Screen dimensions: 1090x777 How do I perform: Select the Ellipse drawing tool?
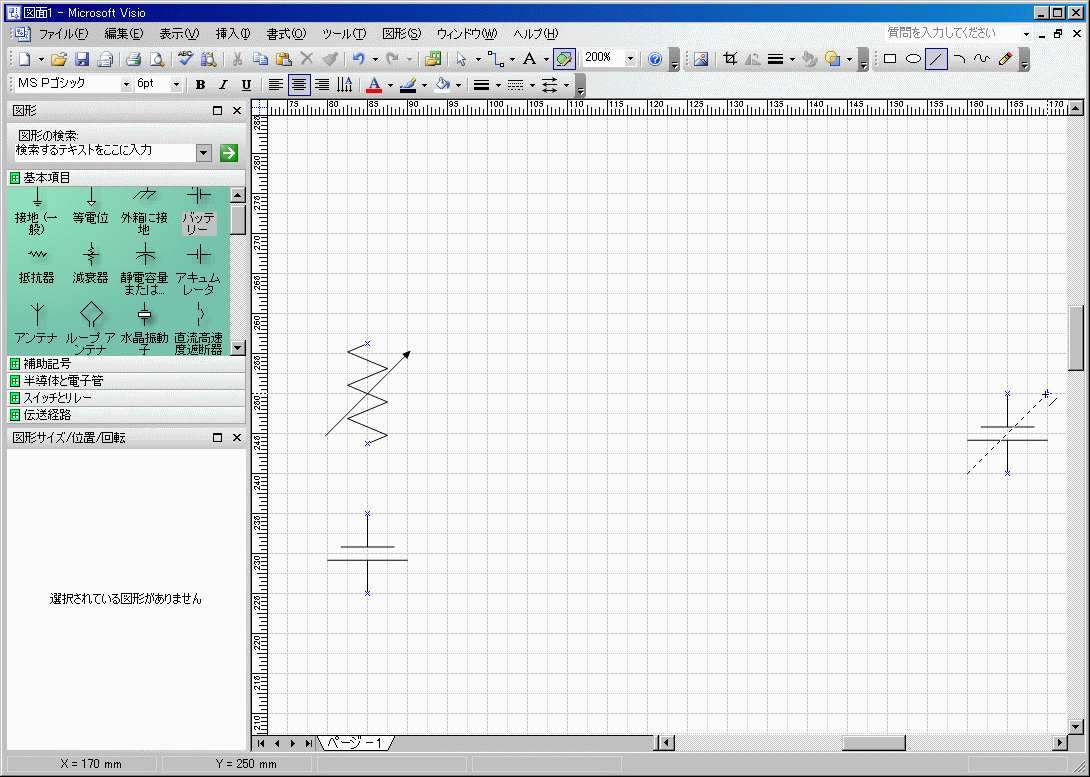tap(913, 59)
